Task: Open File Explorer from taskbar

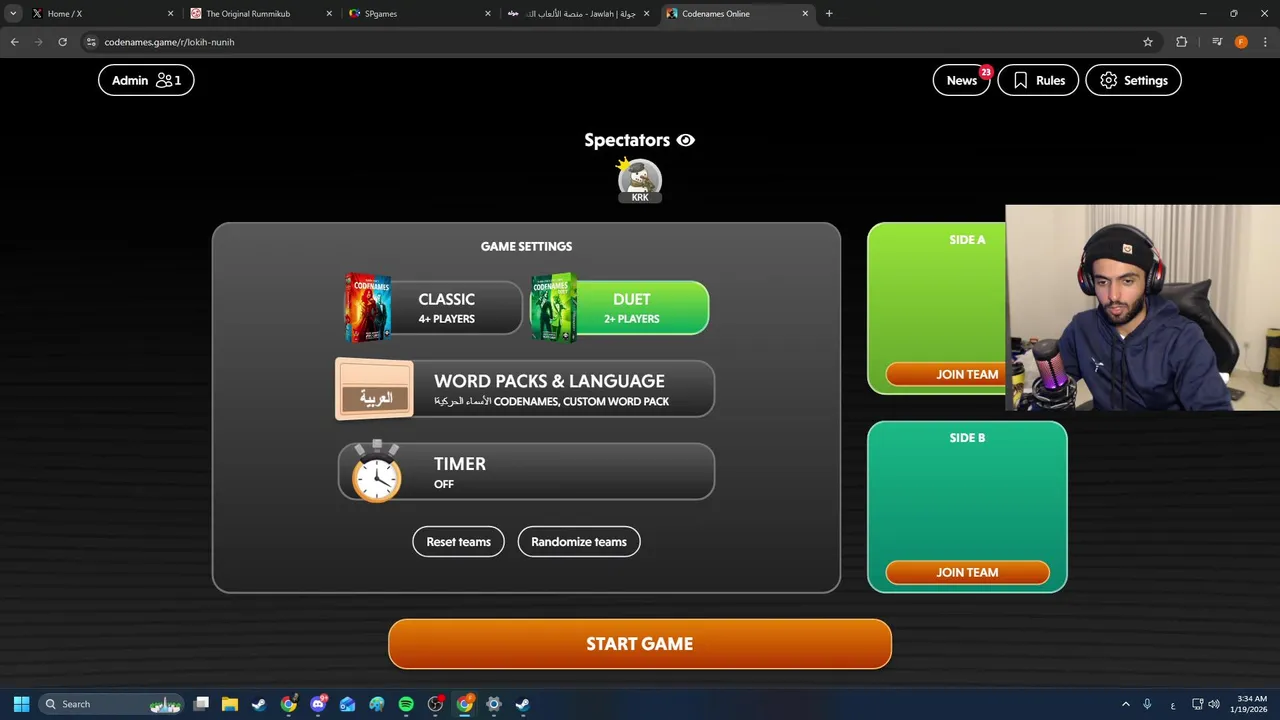Action: (230, 704)
